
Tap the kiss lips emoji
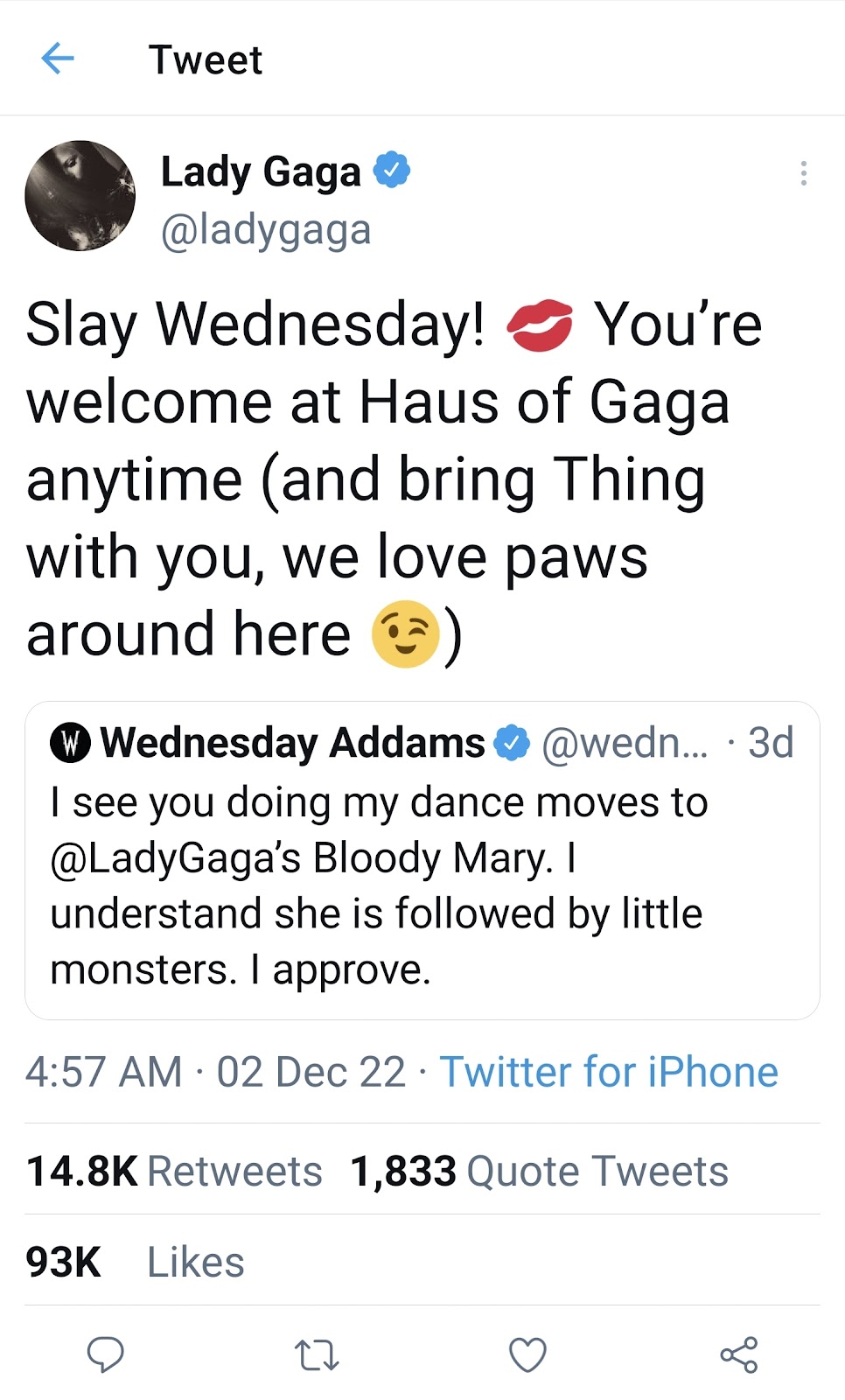tap(540, 325)
